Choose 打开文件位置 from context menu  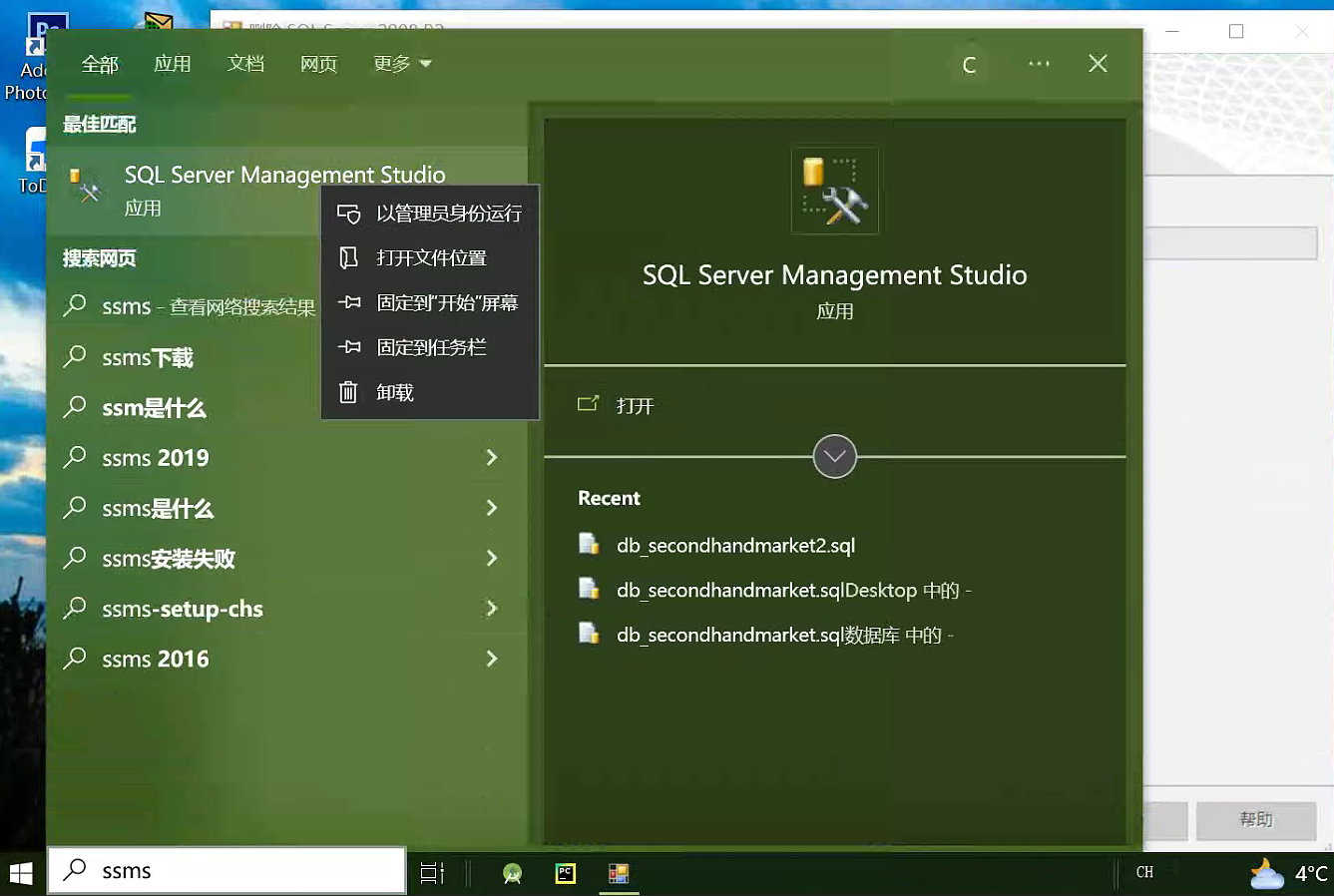pos(430,258)
